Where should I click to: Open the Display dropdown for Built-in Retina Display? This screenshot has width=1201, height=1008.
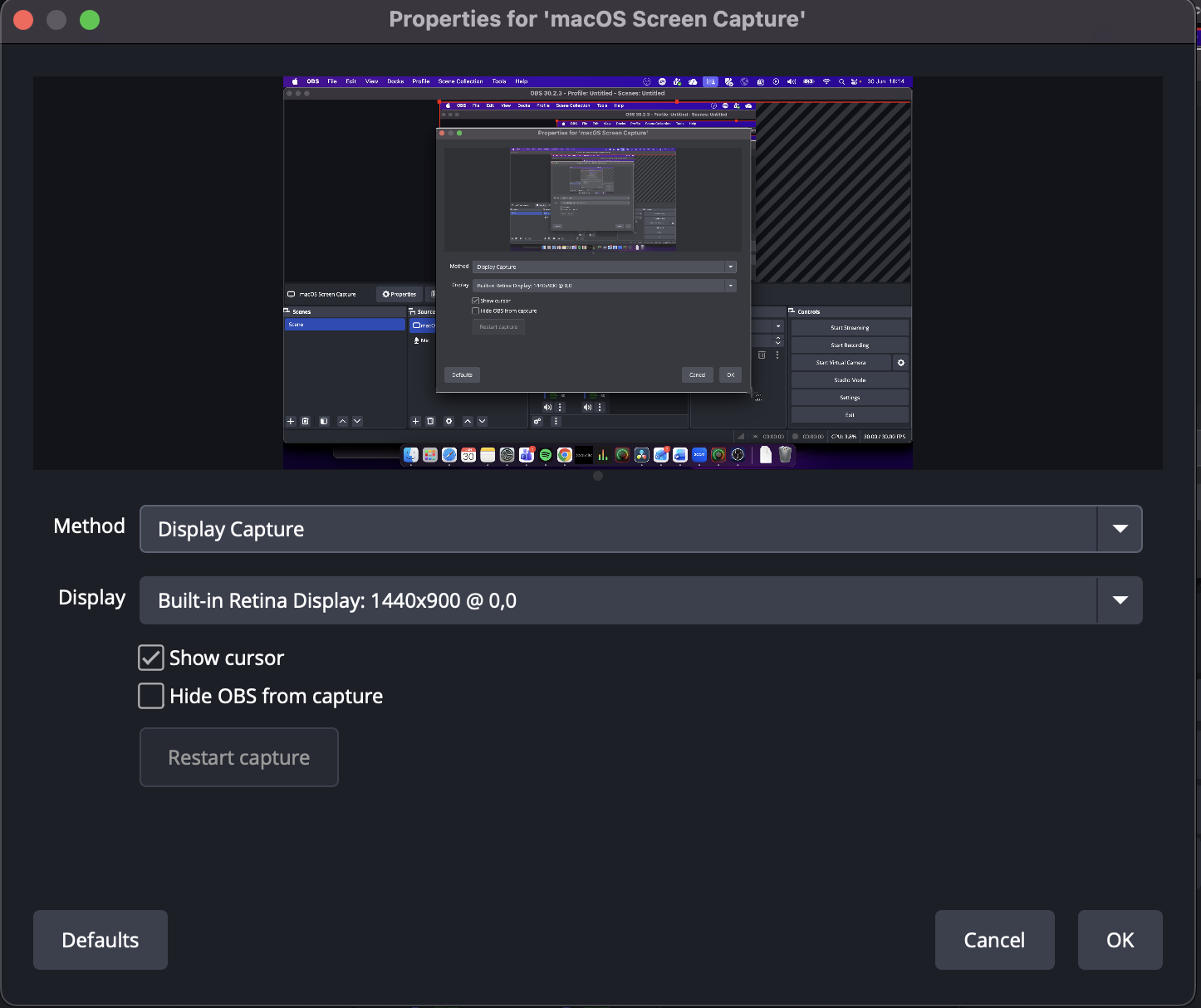point(640,600)
